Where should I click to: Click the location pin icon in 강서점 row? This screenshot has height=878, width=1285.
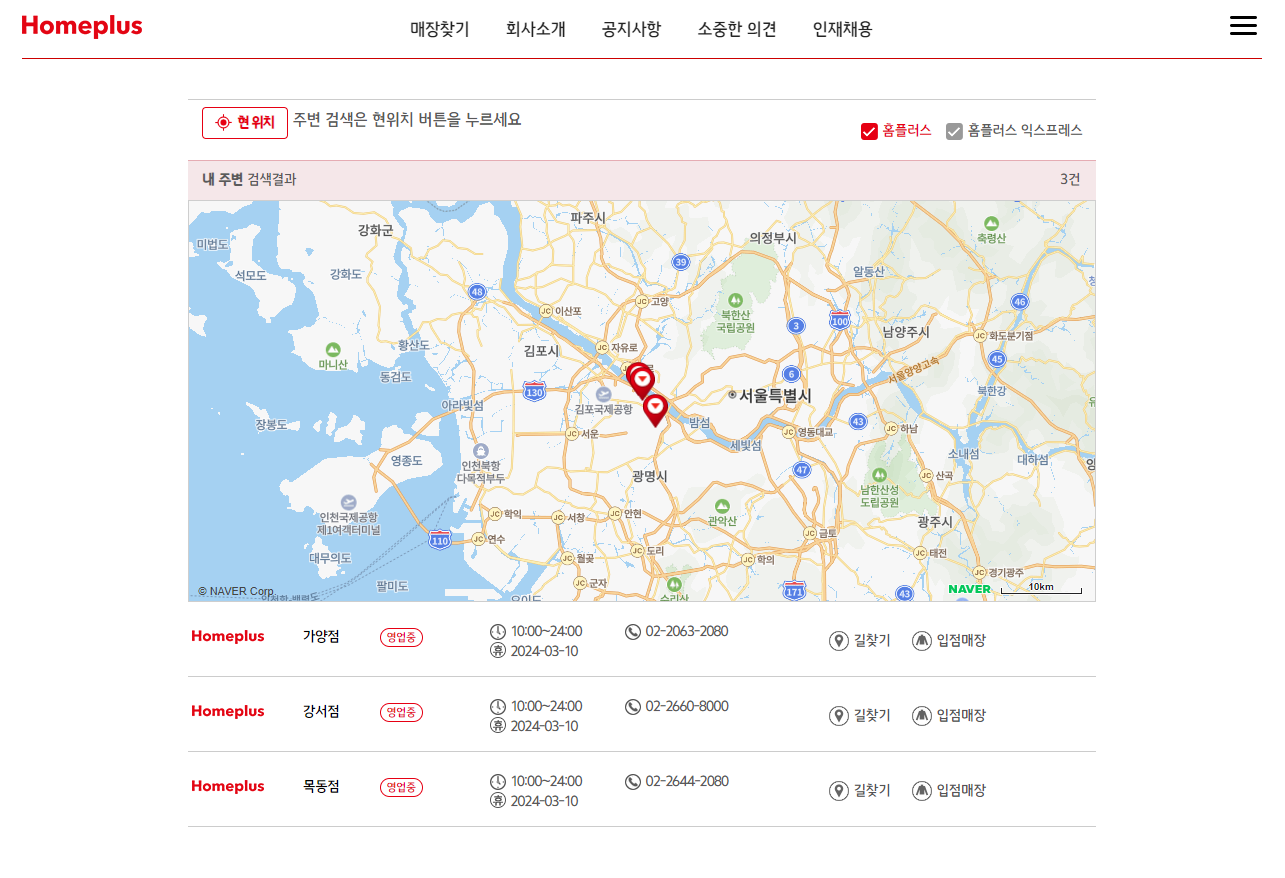pyautogui.click(x=839, y=716)
